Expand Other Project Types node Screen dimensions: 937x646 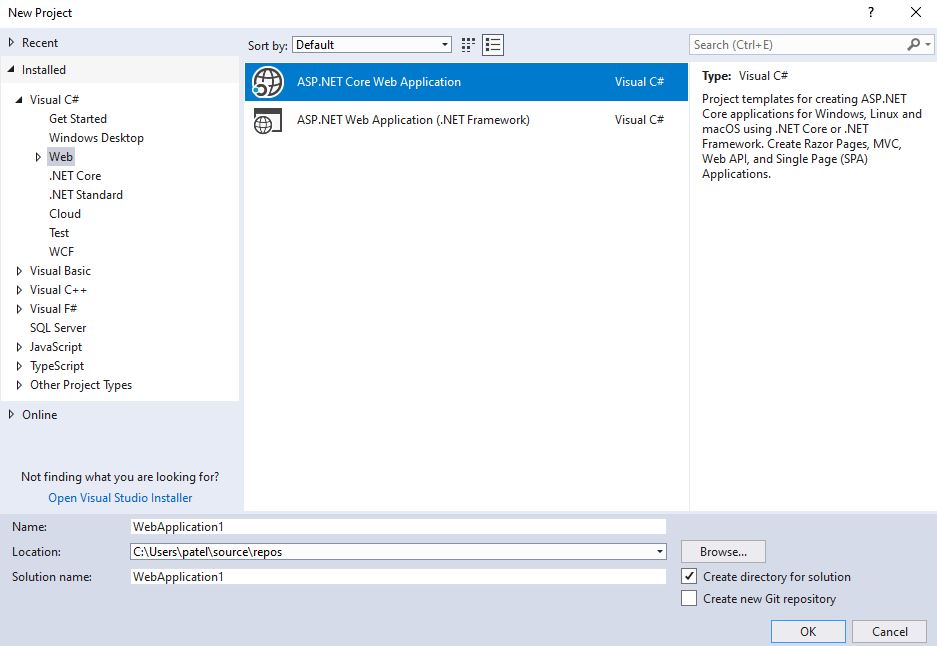coord(19,385)
